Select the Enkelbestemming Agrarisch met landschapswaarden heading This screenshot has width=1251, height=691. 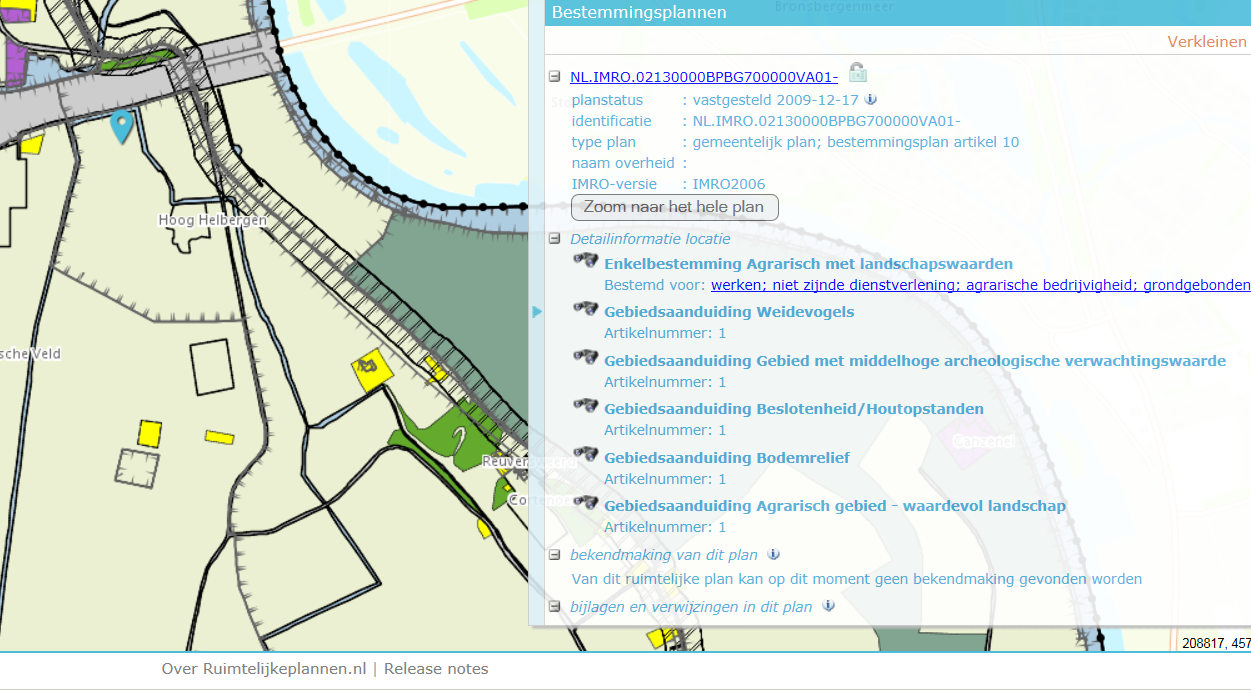809,264
